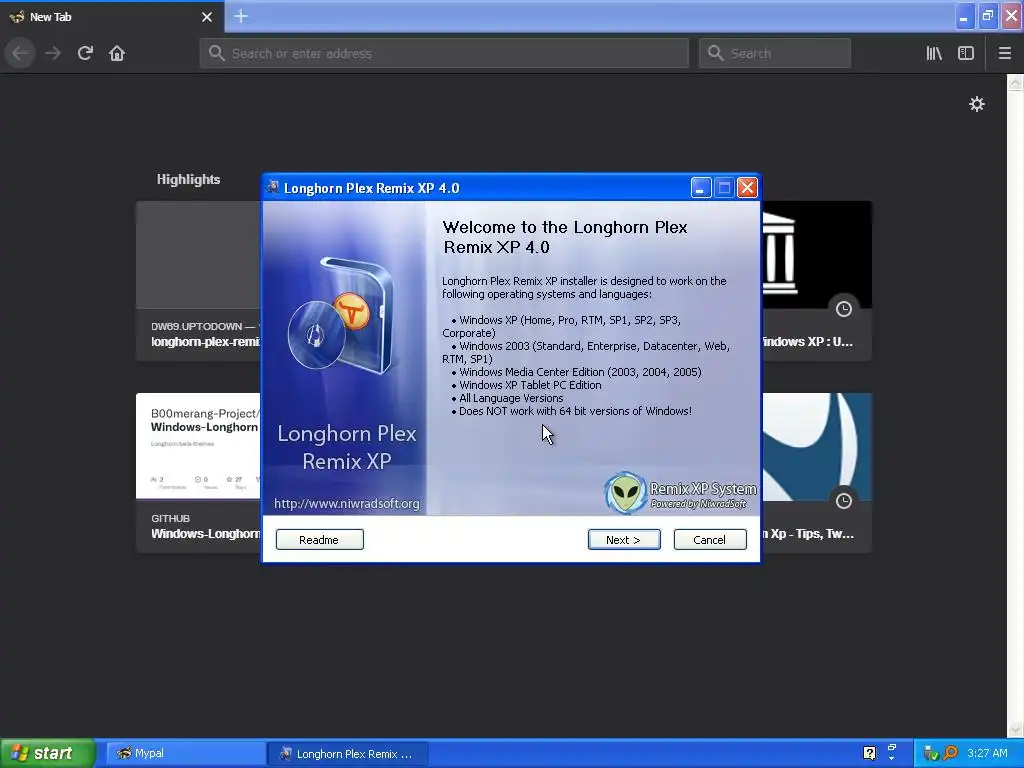Click the installer title bar icon
The image size is (1024, 768).
273,187
